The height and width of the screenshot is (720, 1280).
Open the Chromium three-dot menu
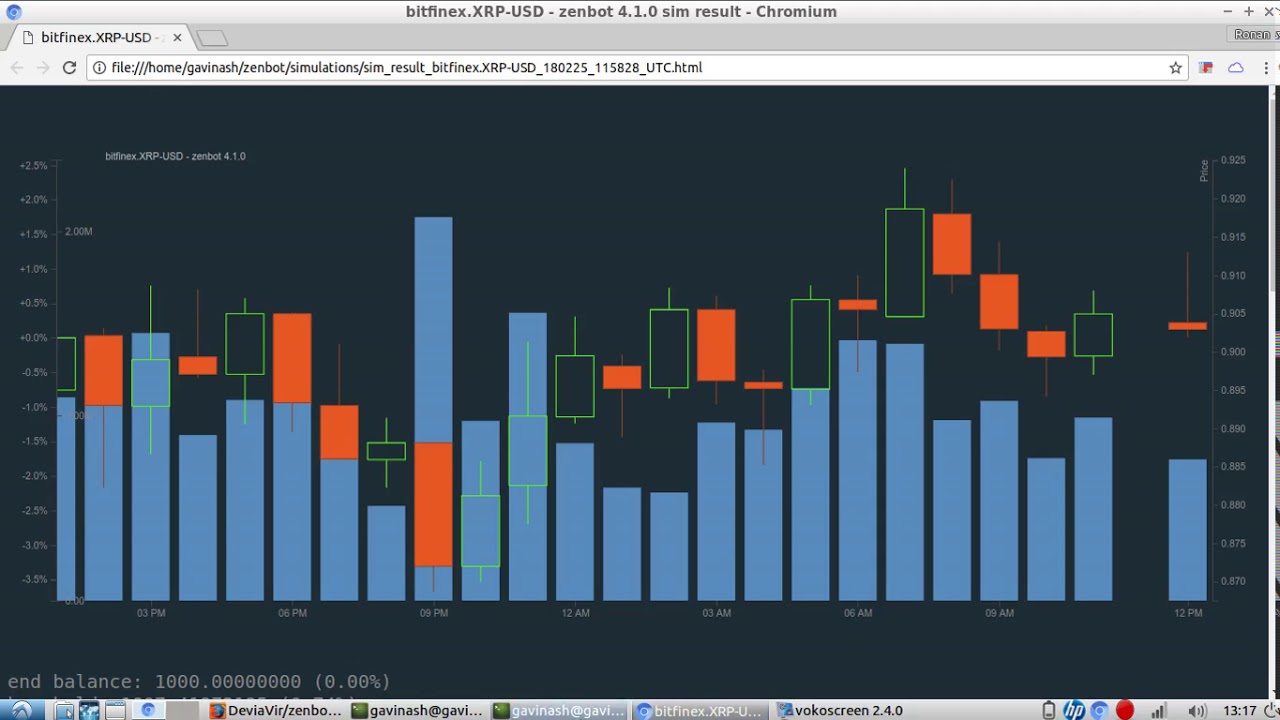(x=1266, y=68)
